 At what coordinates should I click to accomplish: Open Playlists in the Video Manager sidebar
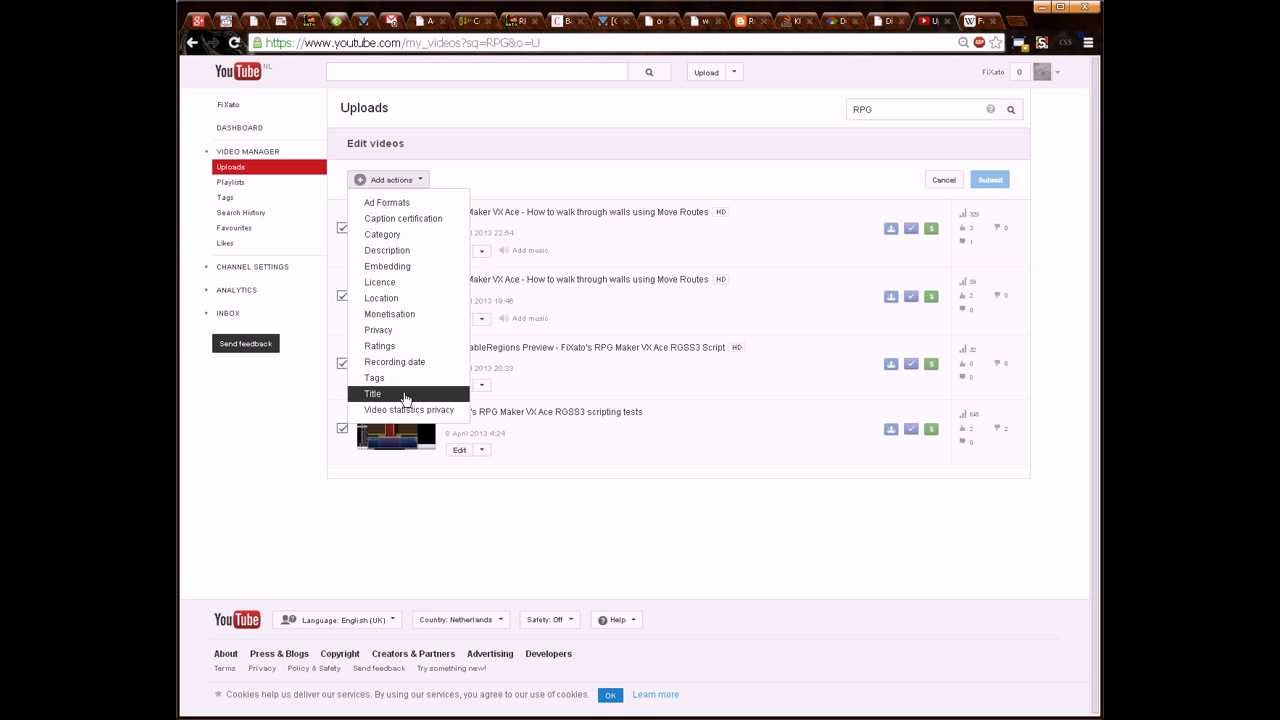pos(230,182)
